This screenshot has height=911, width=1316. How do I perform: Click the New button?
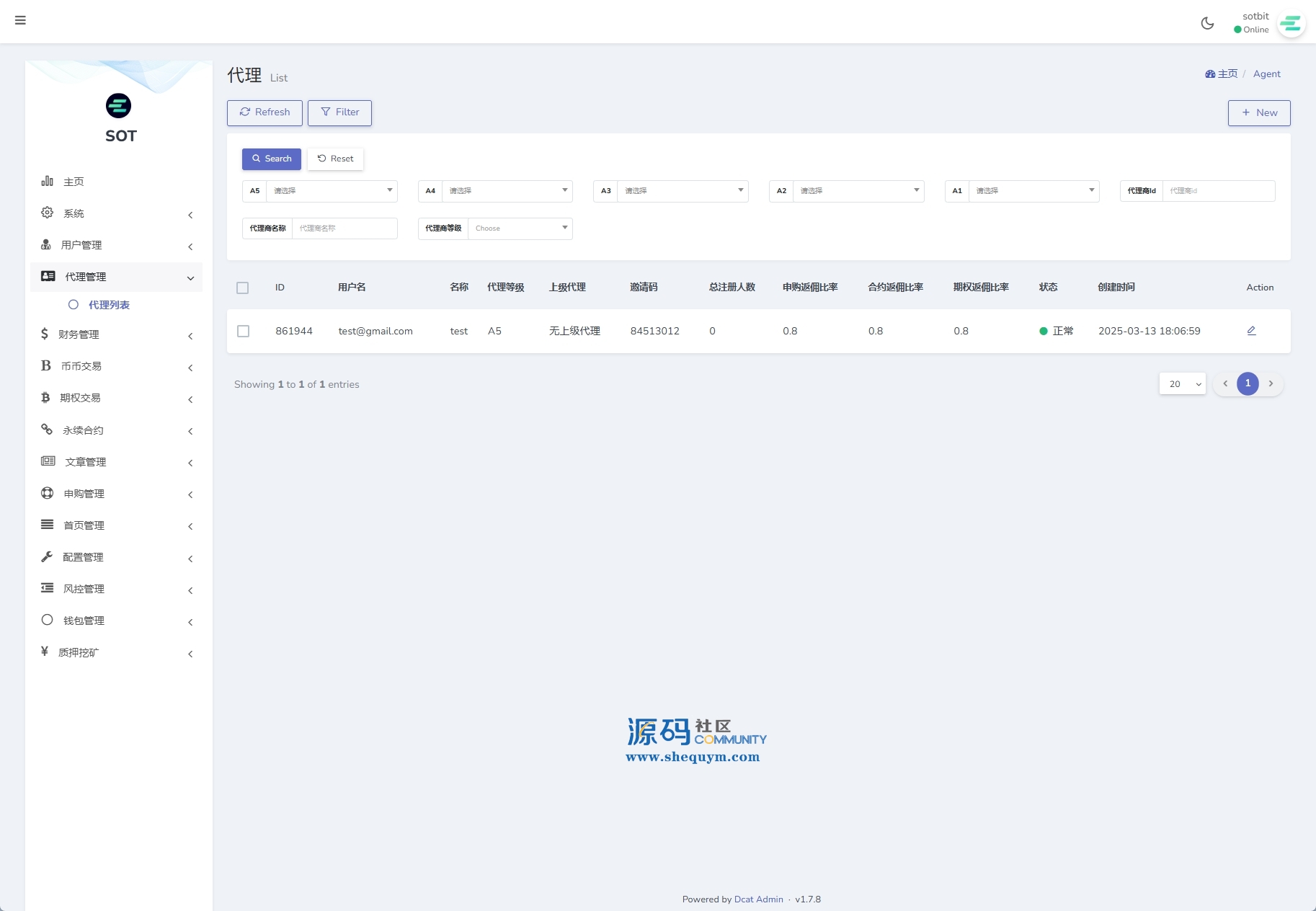1258,112
